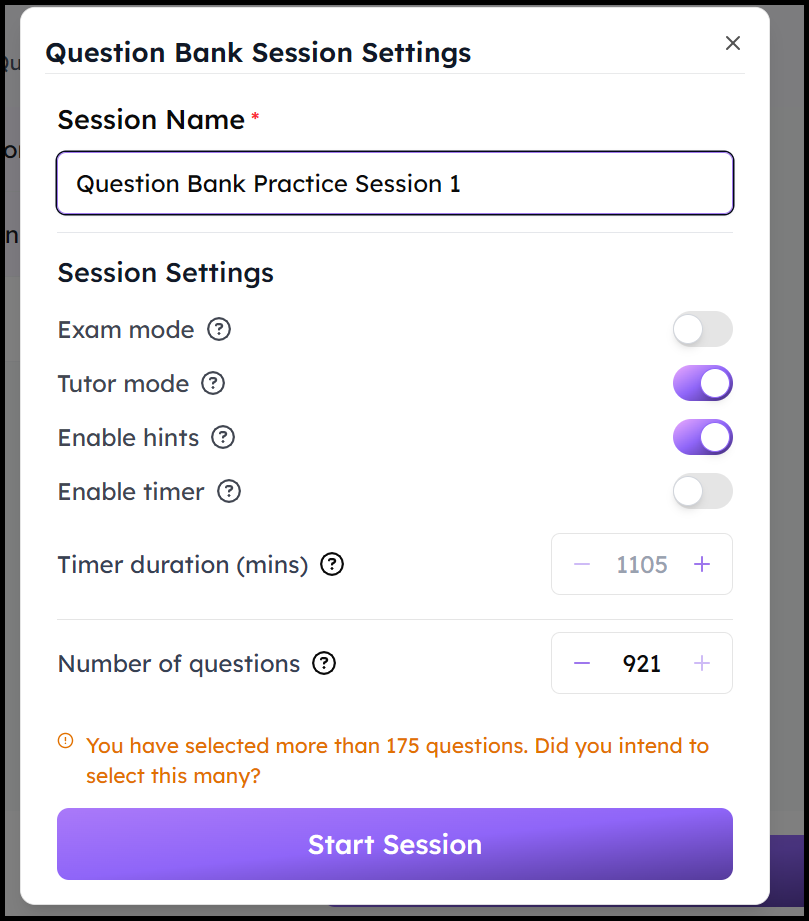Enable the Exam mode switch
809x921 pixels.
point(702,329)
